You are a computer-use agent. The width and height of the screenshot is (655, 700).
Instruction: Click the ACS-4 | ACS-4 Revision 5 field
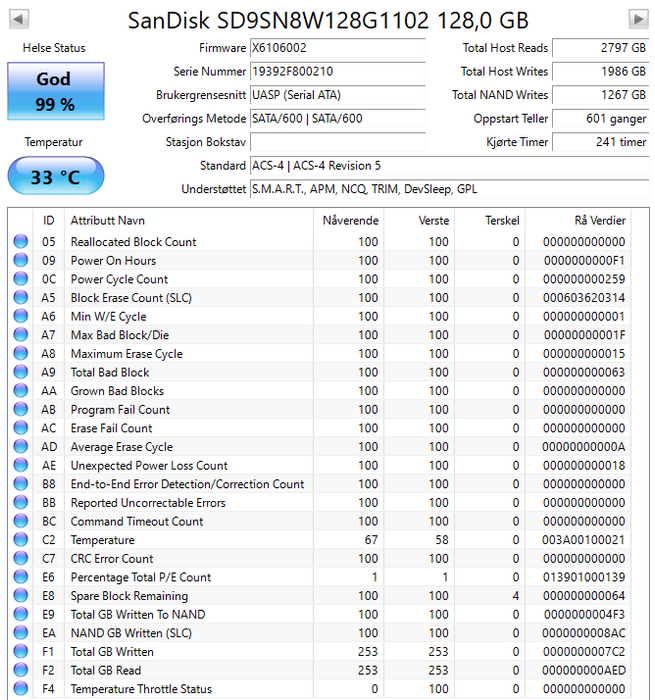pos(449,166)
